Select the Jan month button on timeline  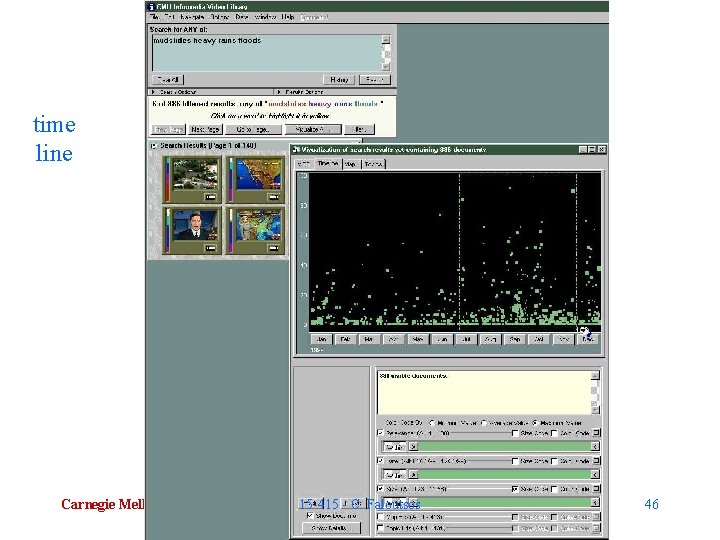tap(321, 339)
